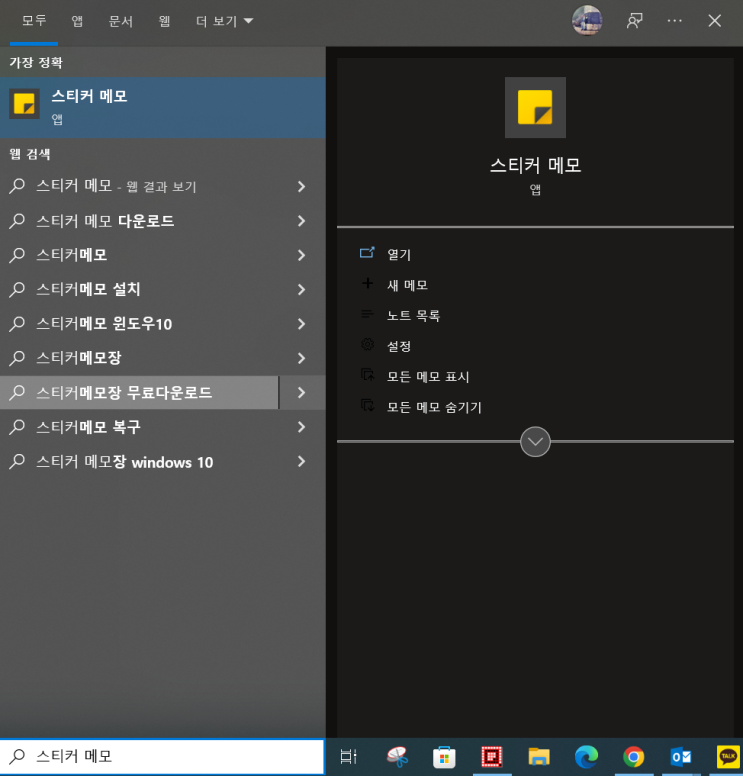Click the large 스티커 메모 app tile

[x=535, y=107]
